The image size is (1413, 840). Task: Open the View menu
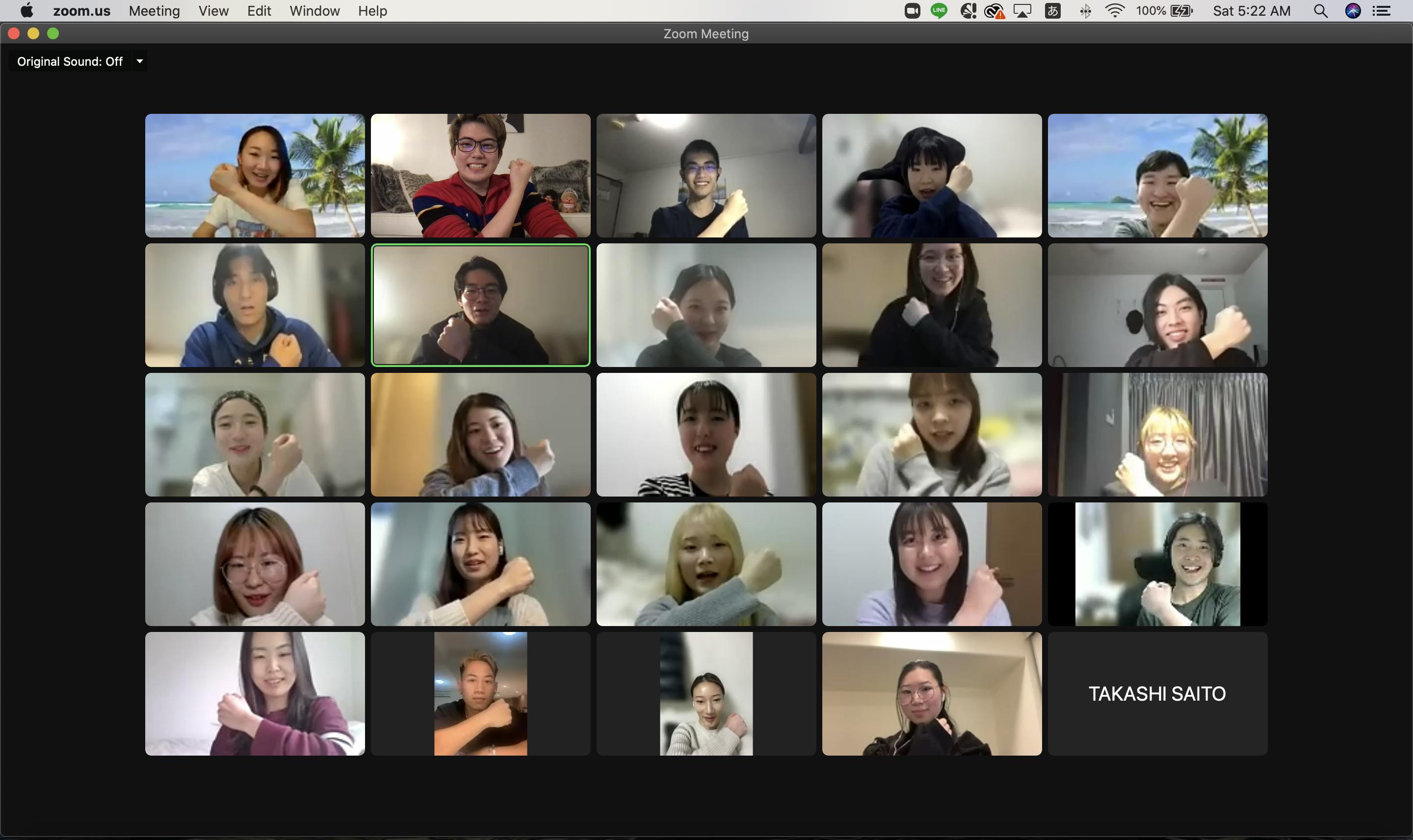[213, 11]
